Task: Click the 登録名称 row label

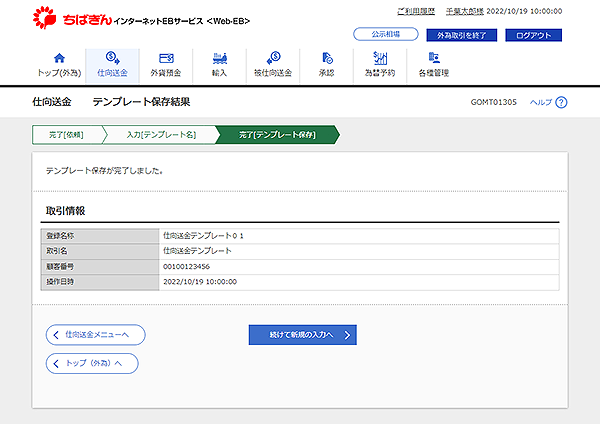Action: (x=60, y=236)
